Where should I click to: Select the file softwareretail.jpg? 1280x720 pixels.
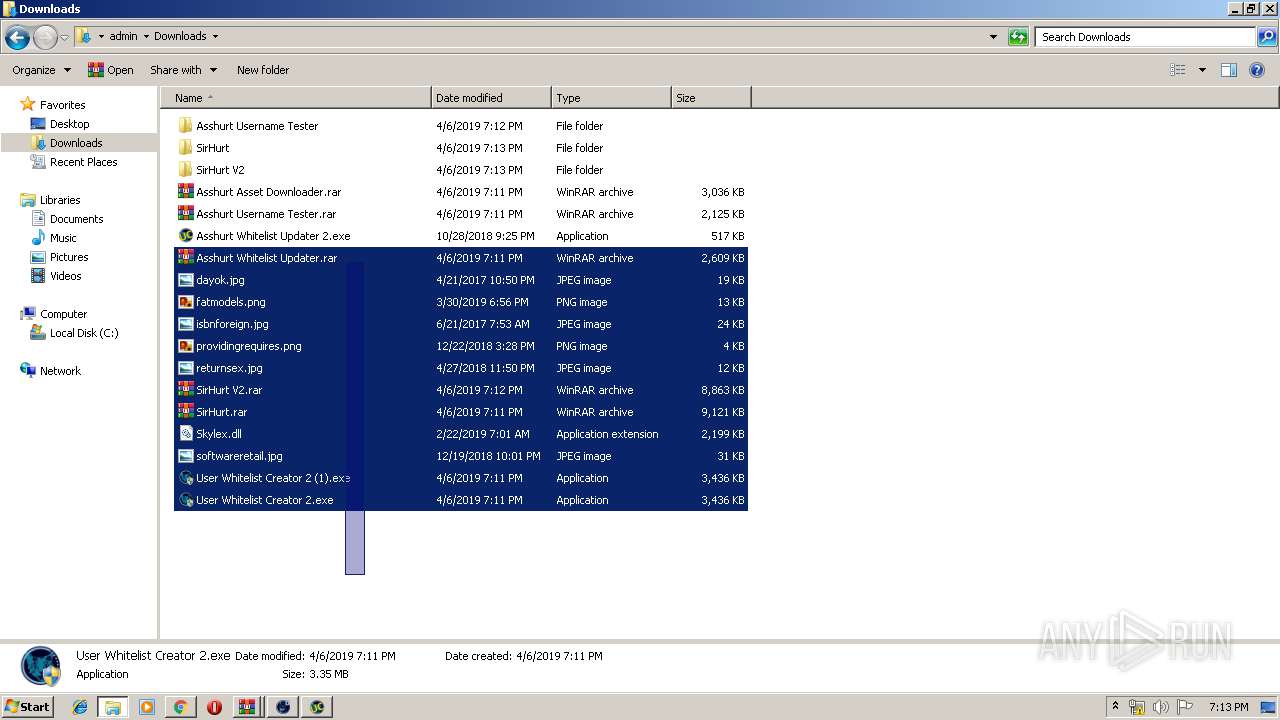coord(239,456)
